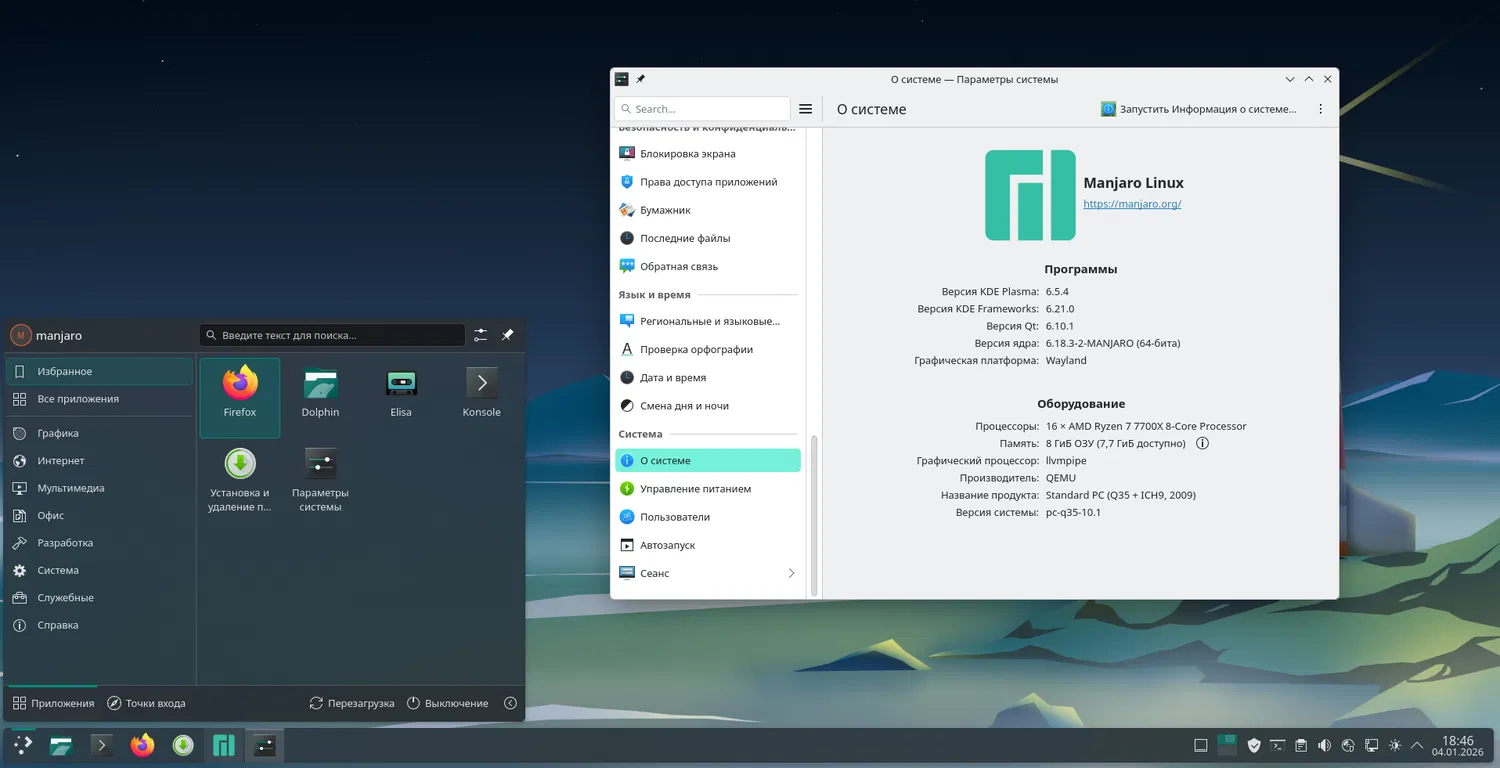Viewport: 1500px width, 768px height.
Task: Click 'Запустить Информация о системе…' button
Action: [x=1199, y=109]
